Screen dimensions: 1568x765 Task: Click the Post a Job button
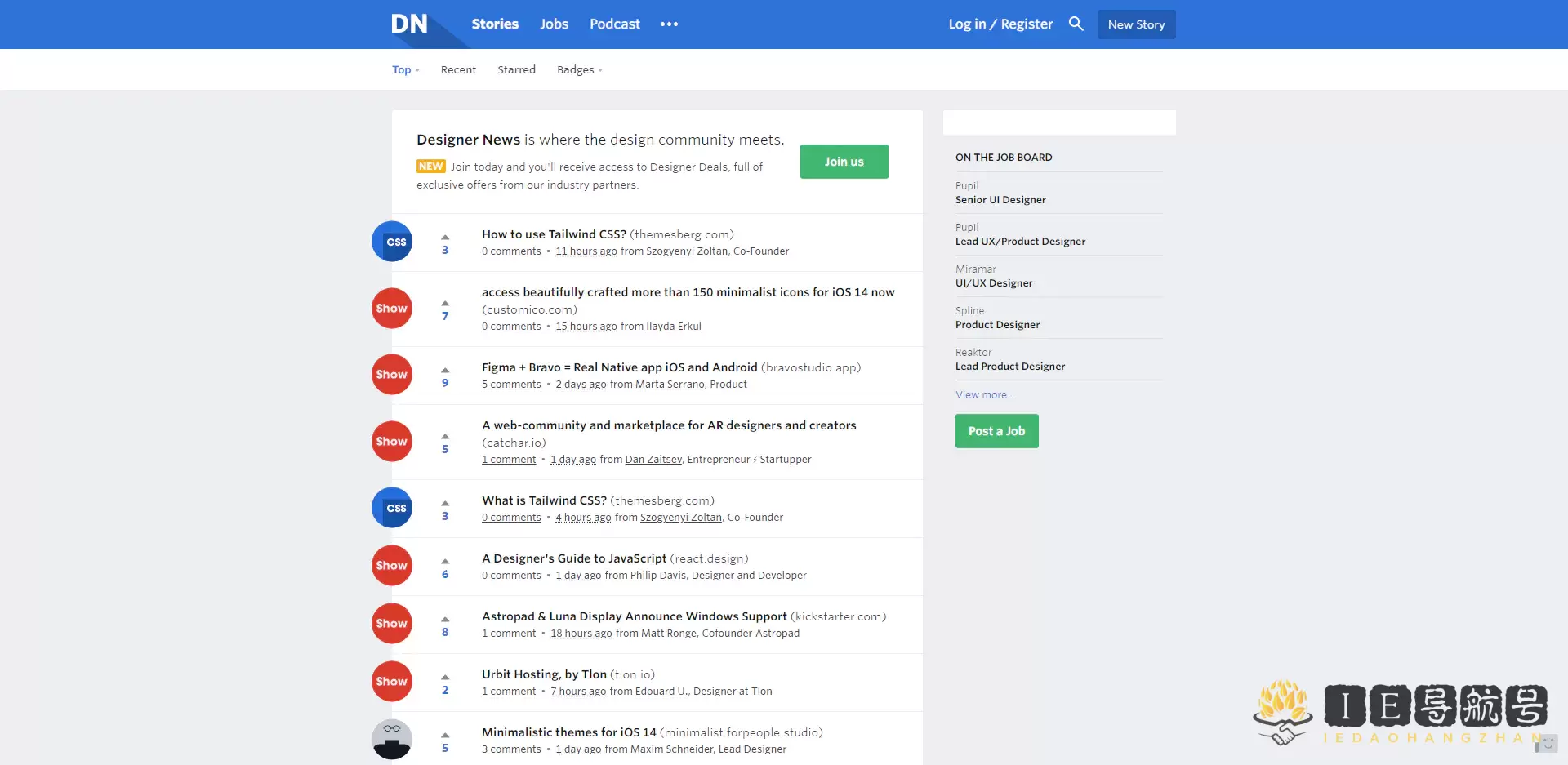pyautogui.click(x=996, y=431)
